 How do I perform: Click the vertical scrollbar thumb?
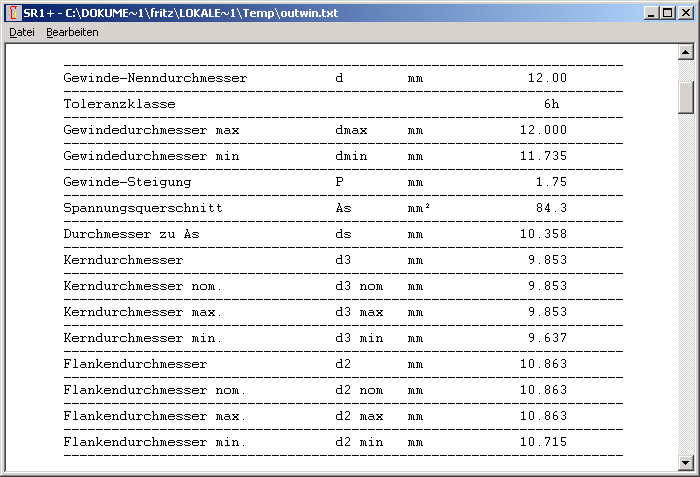686,97
